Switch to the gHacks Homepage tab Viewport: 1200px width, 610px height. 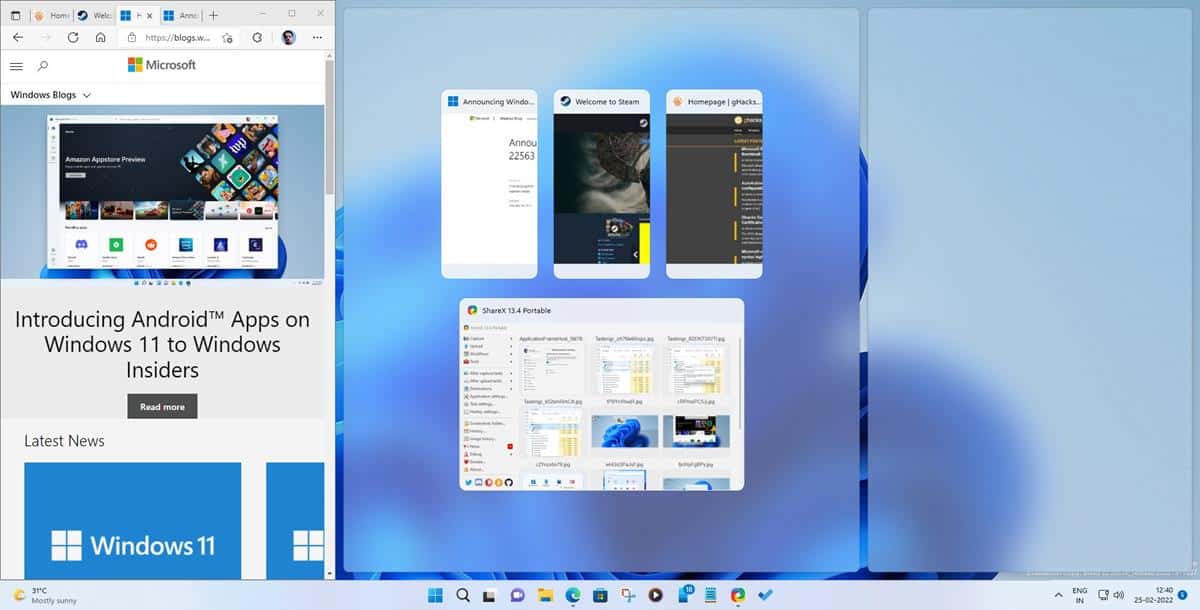[x=51, y=16]
